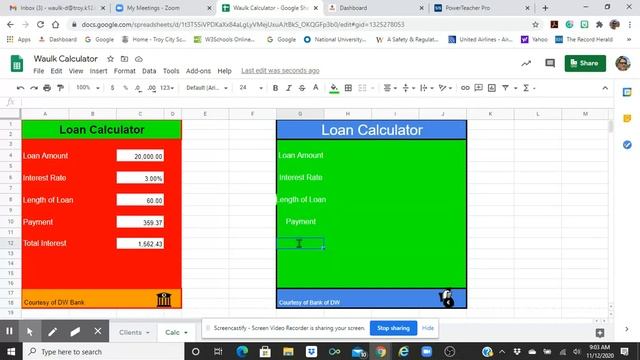Screen dimensions: 640x360
Task: Create a filter with the funnel icon
Action: click(505, 88)
